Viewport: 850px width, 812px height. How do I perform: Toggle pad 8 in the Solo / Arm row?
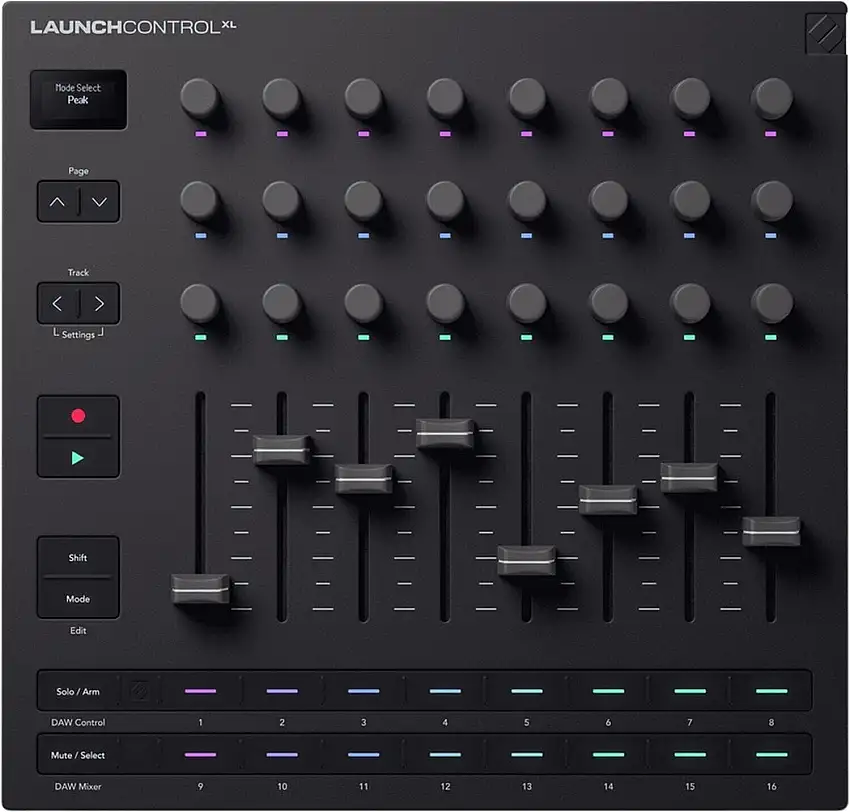771,691
